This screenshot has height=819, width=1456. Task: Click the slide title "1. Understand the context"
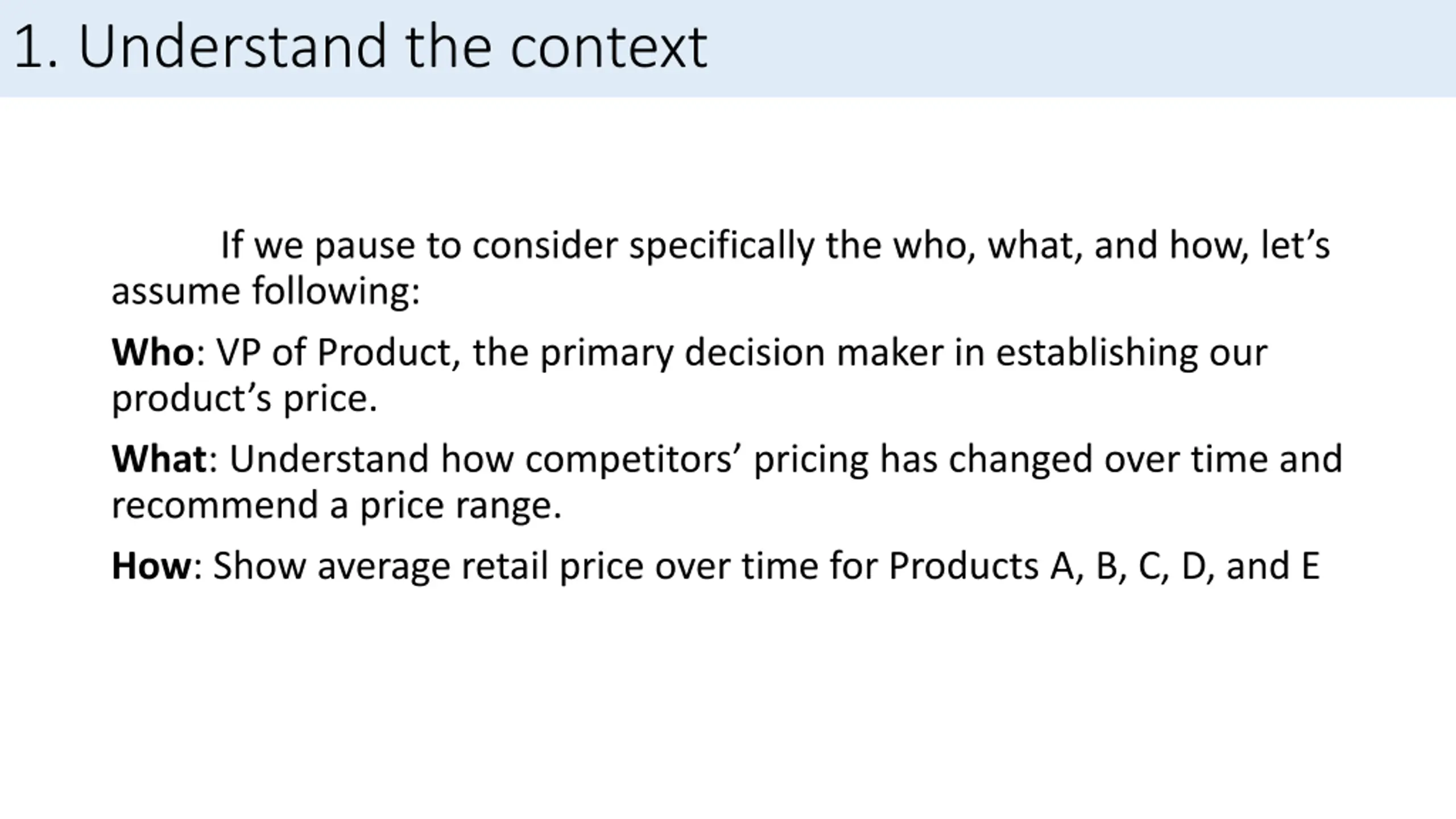pos(360,47)
